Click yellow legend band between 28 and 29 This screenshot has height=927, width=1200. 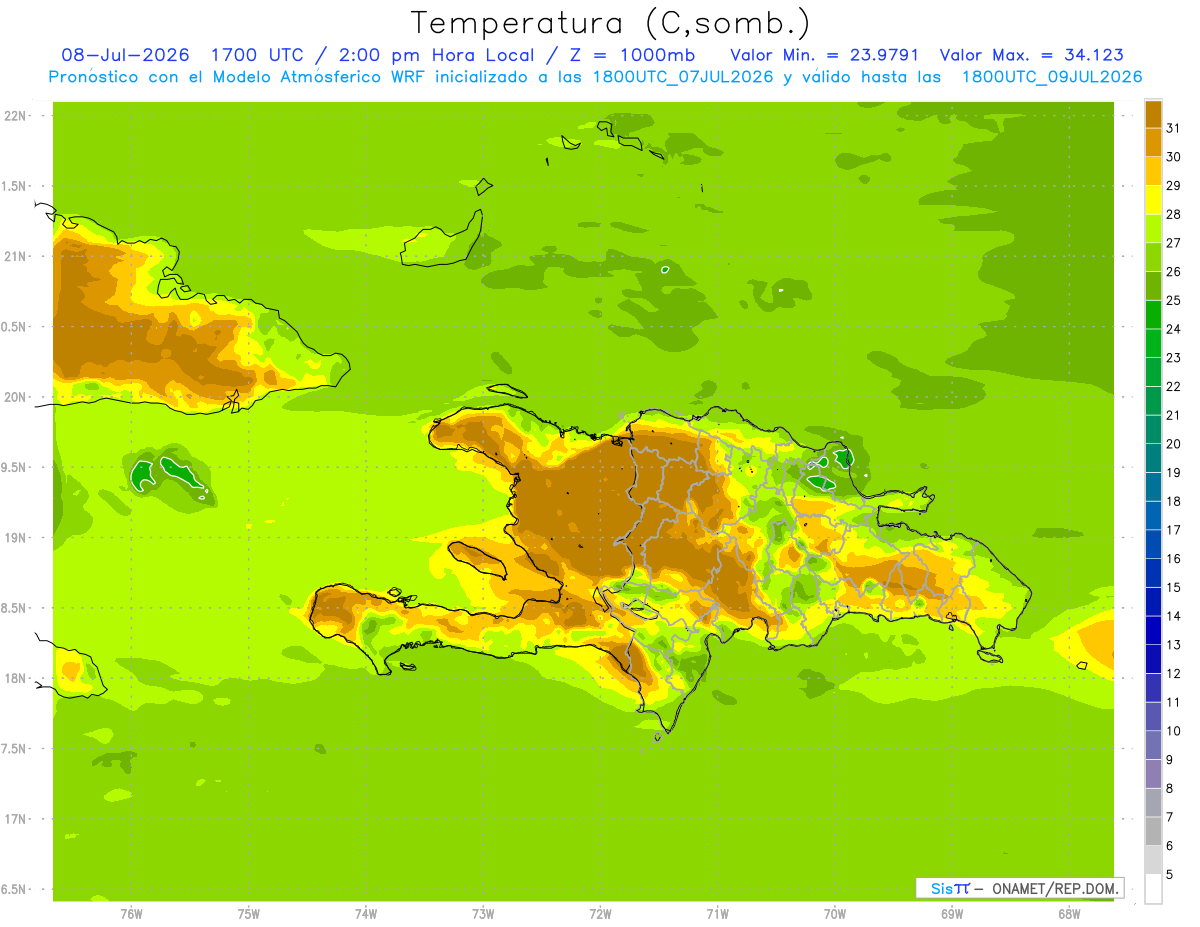(x=1153, y=200)
